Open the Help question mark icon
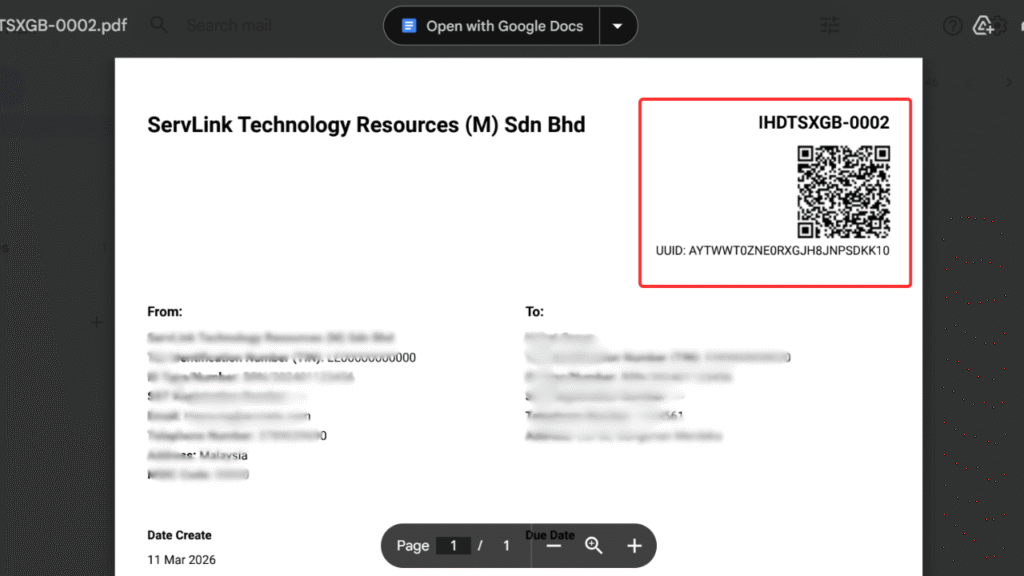This screenshot has height=576, width=1024. click(952, 26)
